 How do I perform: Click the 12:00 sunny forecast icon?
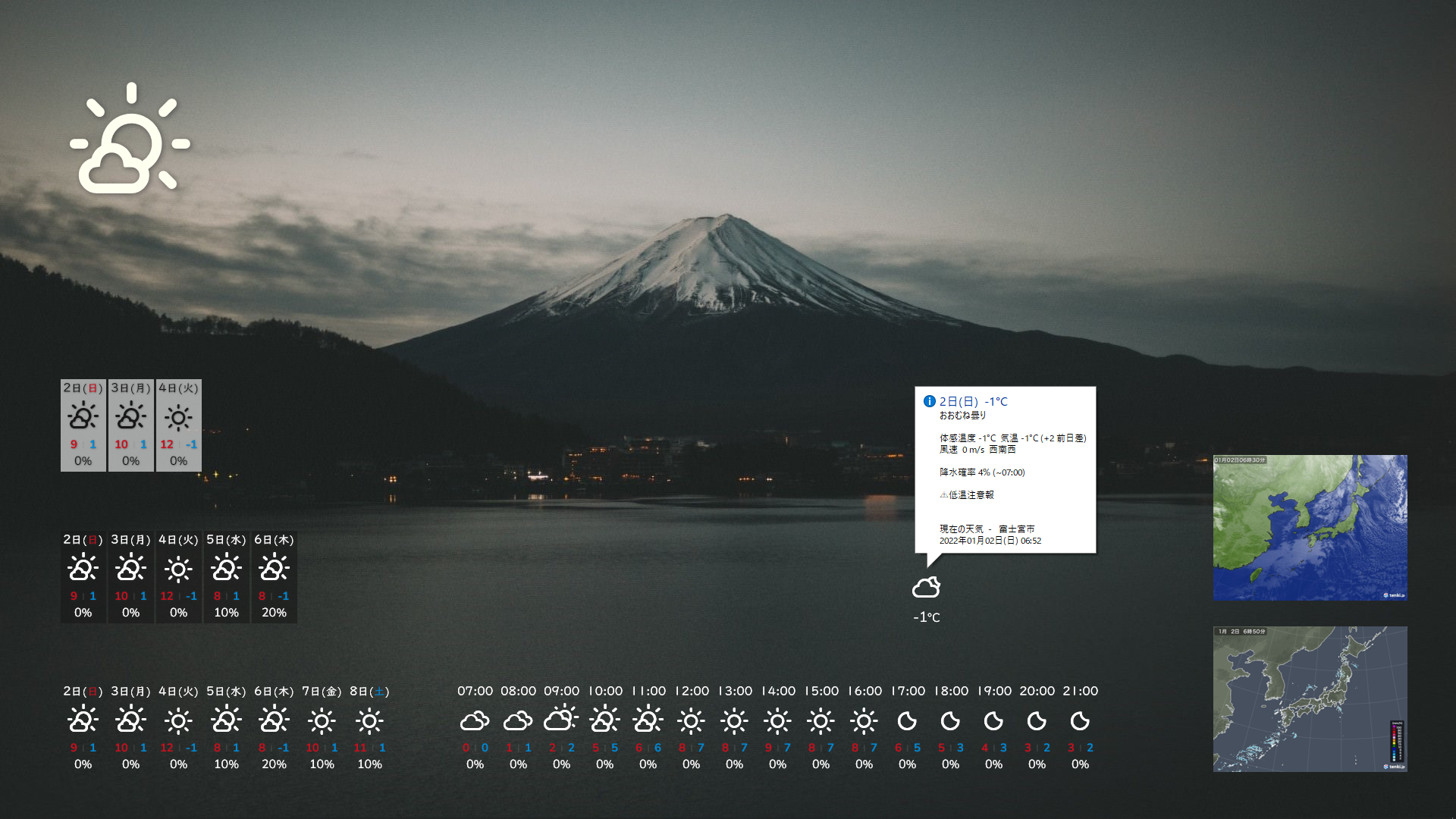click(x=691, y=720)
